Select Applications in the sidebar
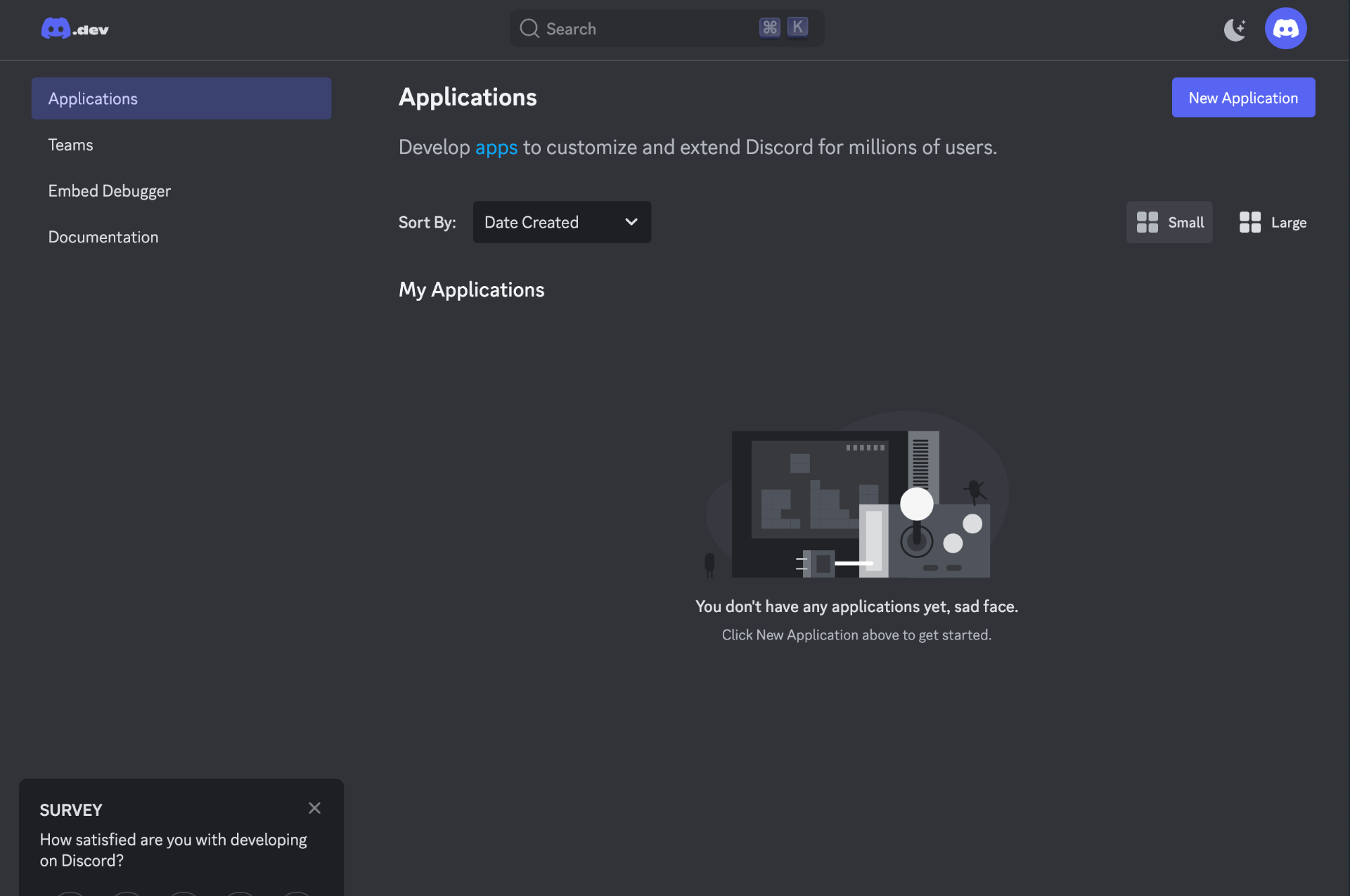Image resolution: width=1350 pixels, height=896 pixels. coord(181,98)
